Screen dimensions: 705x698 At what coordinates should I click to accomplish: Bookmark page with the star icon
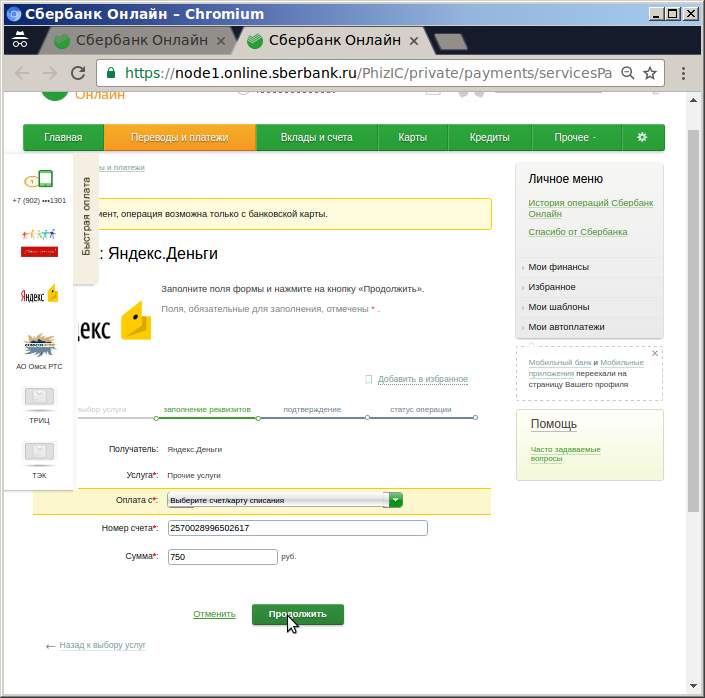point(650,73)
